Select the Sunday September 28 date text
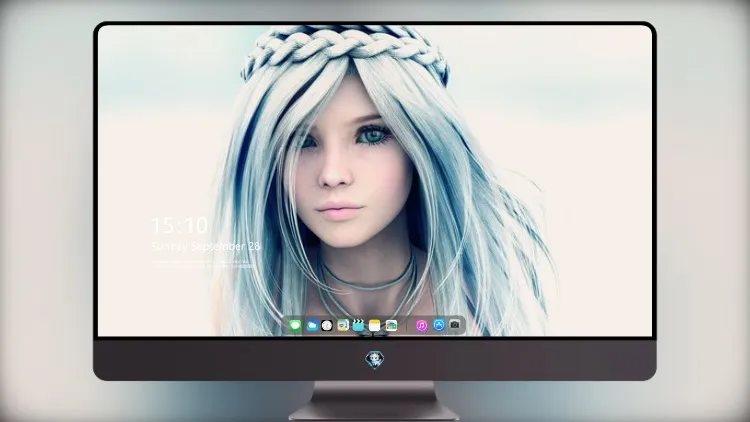 (206, 246)
